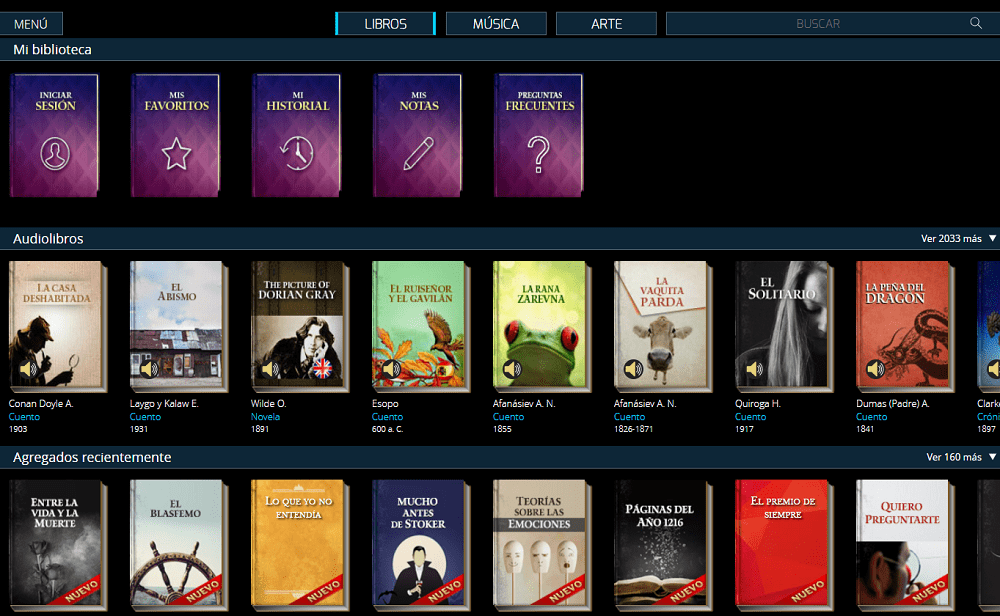The image size is (1000, 616).
Task: Click the Audiolibros section heading
Action: click(x=48, y=238)
